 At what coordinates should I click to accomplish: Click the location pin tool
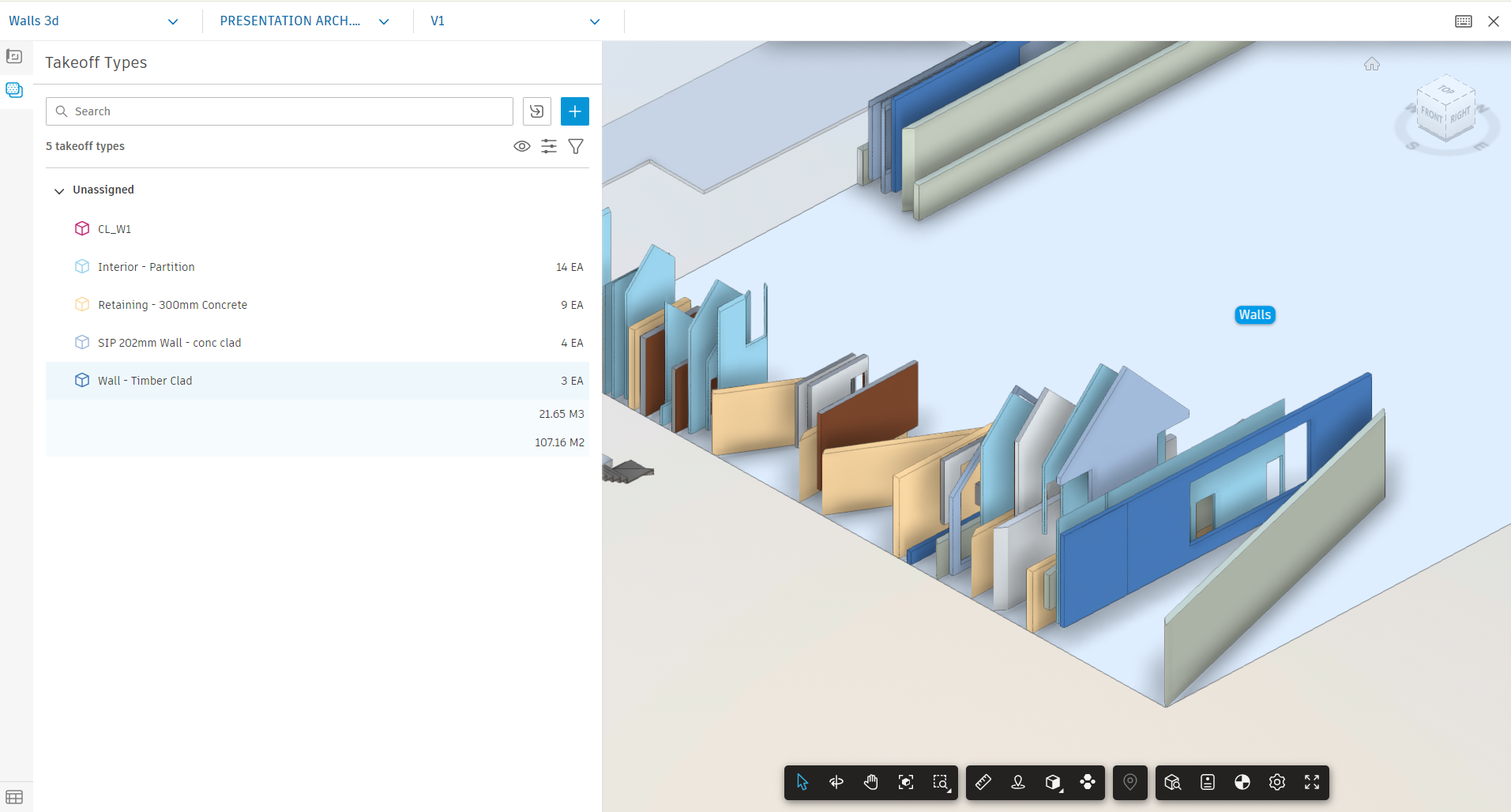point(1130,782)
